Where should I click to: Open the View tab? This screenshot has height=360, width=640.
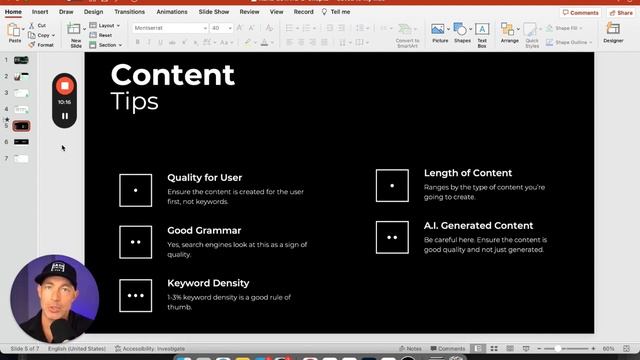[x=276, y=12]
